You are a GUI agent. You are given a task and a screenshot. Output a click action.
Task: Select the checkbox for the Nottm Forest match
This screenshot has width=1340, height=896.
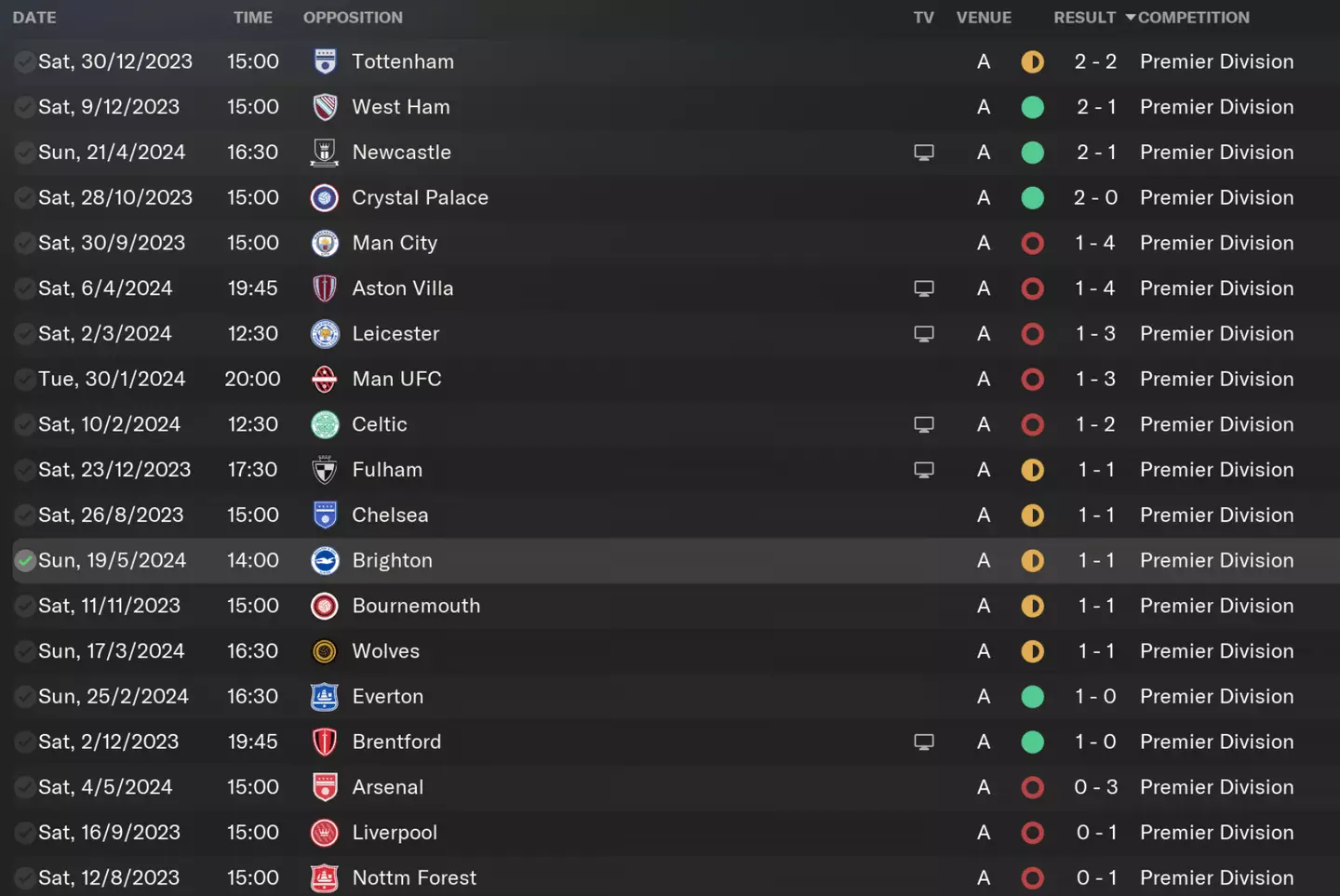25,878
